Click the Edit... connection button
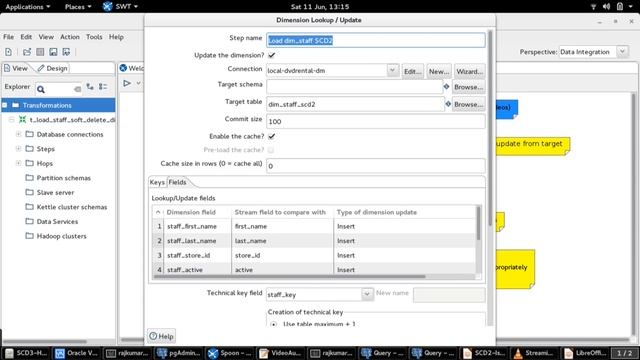The image size is (640, 360). click(x=413, y=71)
